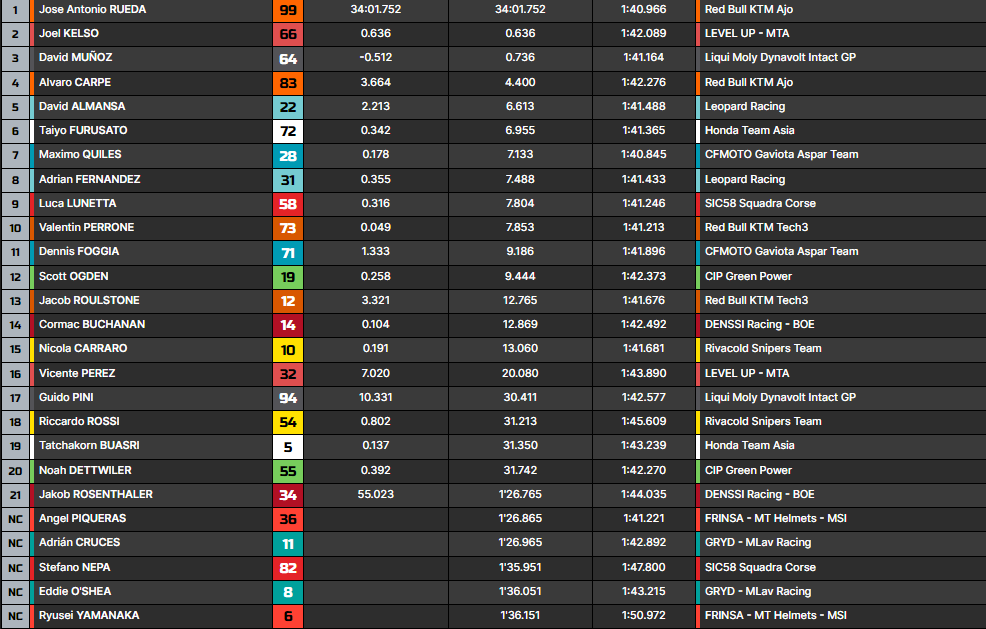Click the red number 82 badge
Viewport: 986px width, 629px height.
[x=288, y=568]
